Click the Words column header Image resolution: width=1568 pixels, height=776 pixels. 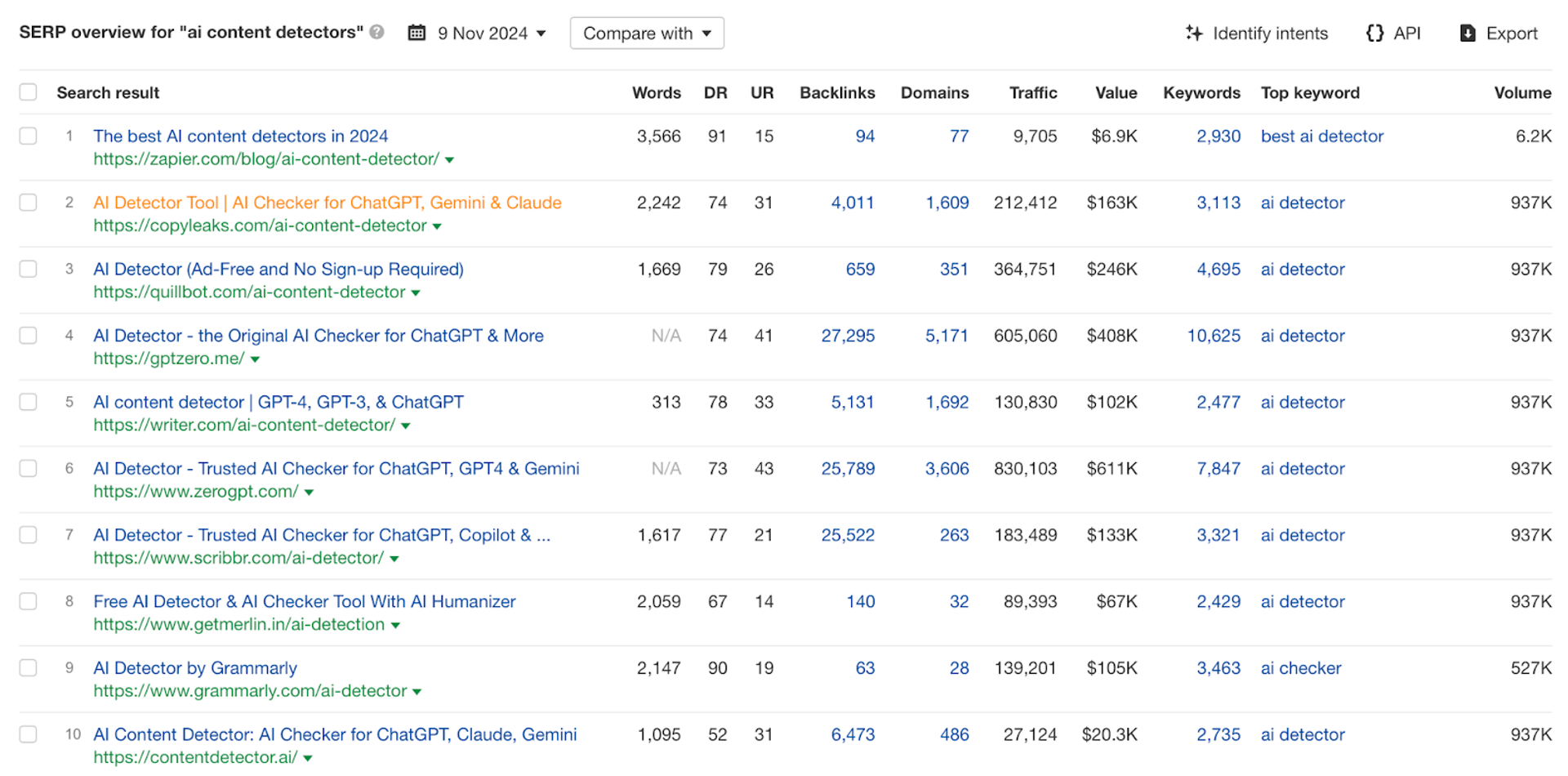[x=657, y=92]
